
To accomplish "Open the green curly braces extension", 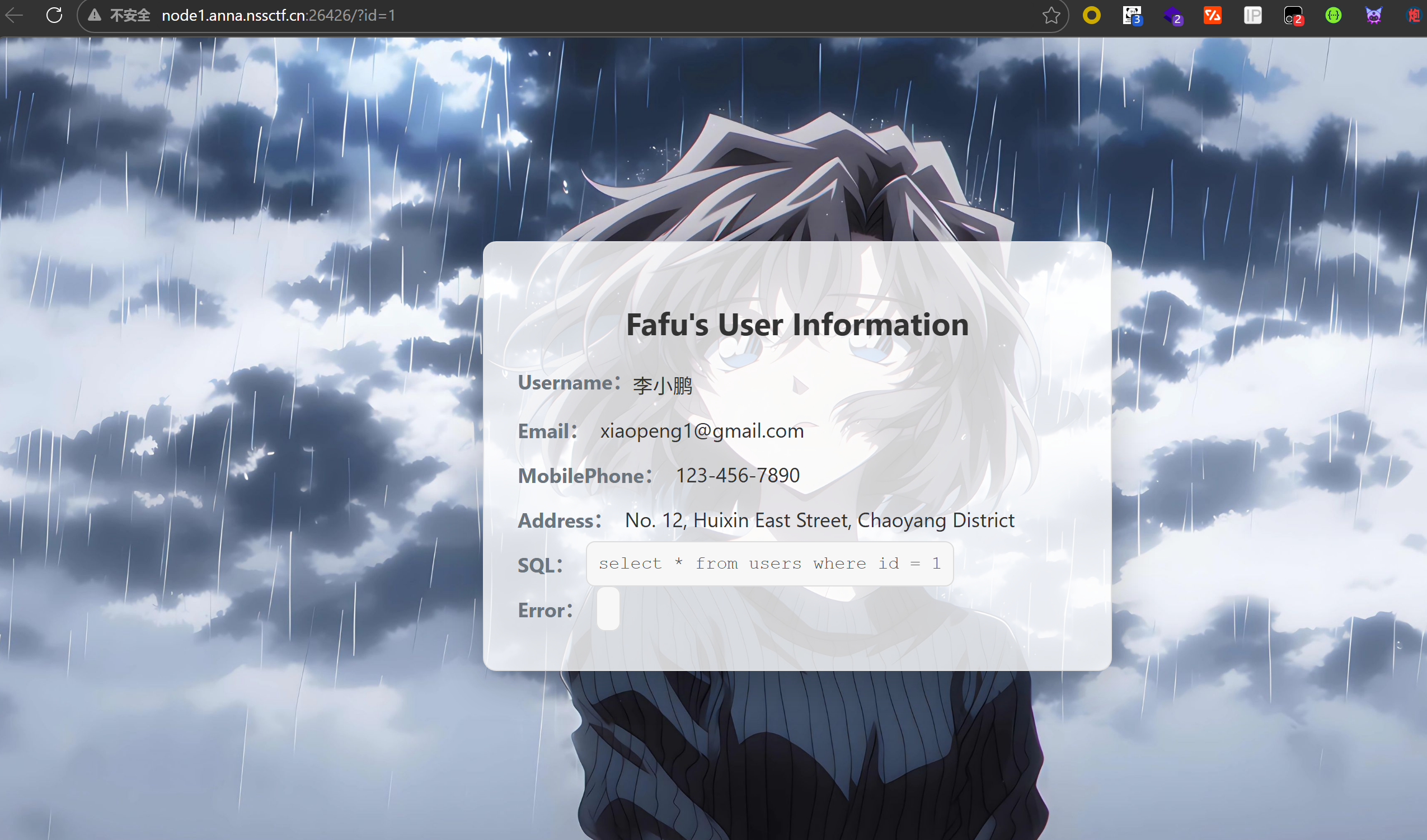I will [x=1333, y=15].
